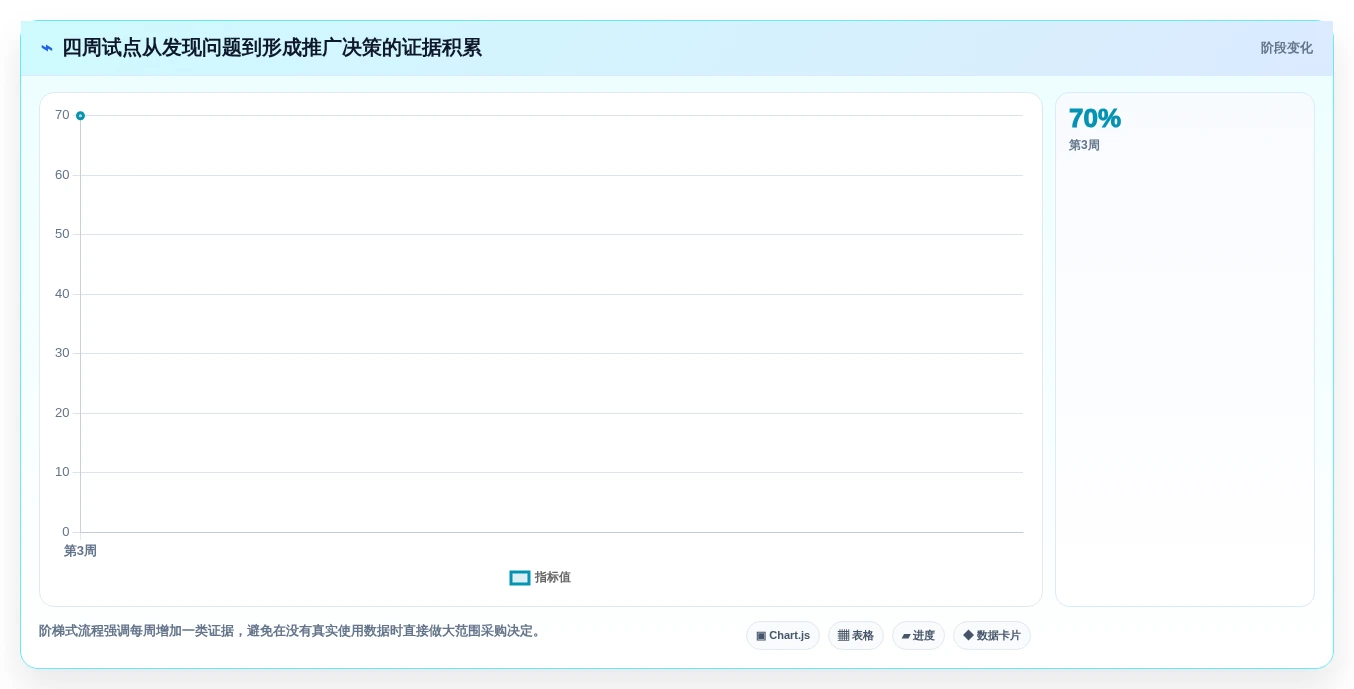Click the 阶段变化 label in the header

[1286, 48]
